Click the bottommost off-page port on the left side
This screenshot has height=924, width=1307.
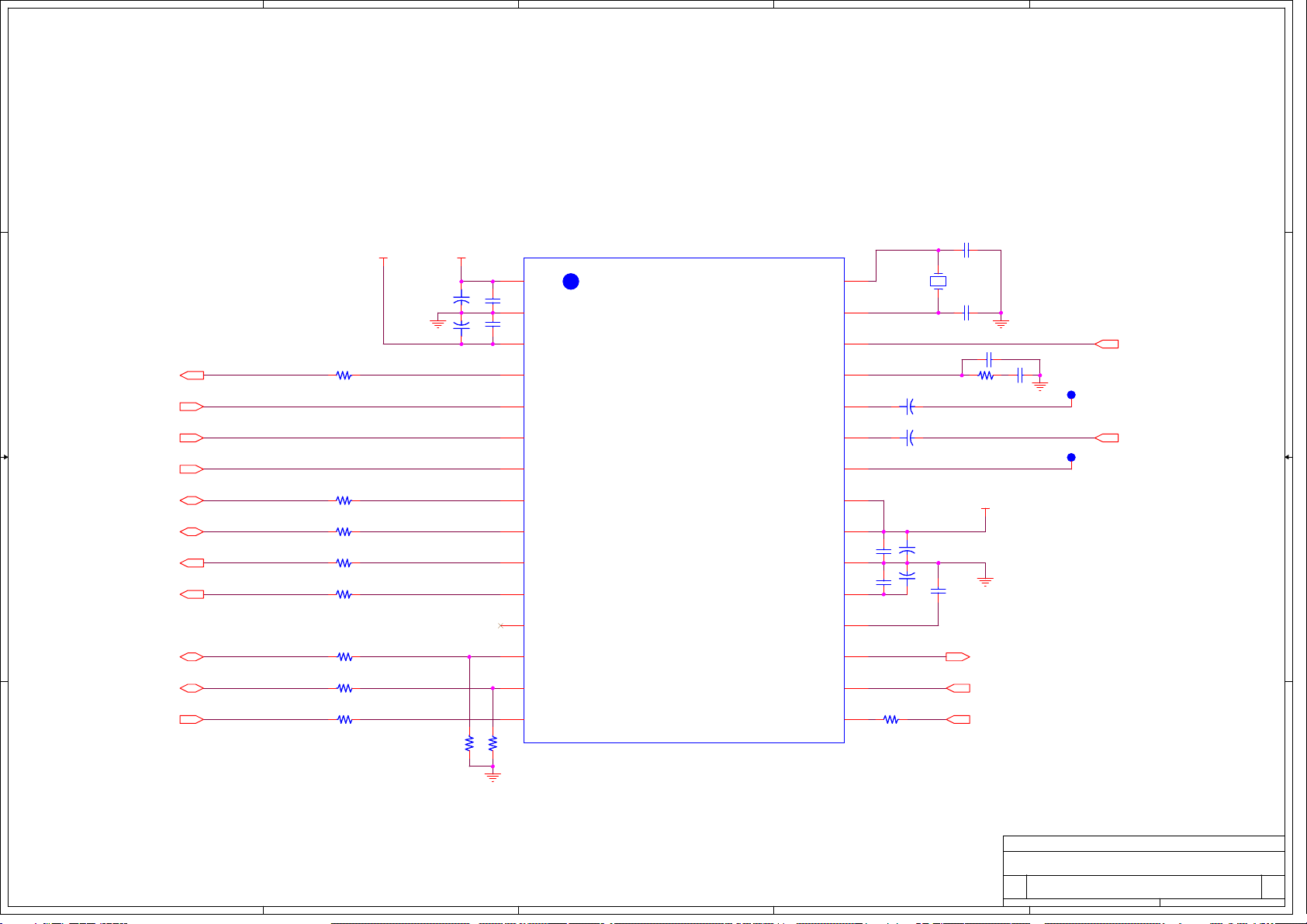pyautogui.click(x=192, y=720)
